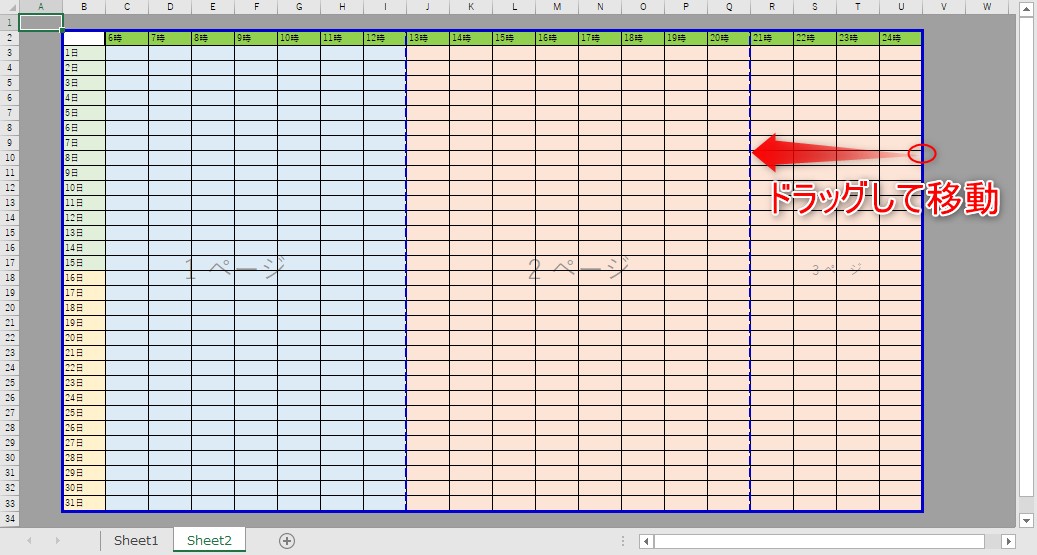Switch to the Sheet1 tab
Screen dimensions: 1037x555
tap(136, 541)
